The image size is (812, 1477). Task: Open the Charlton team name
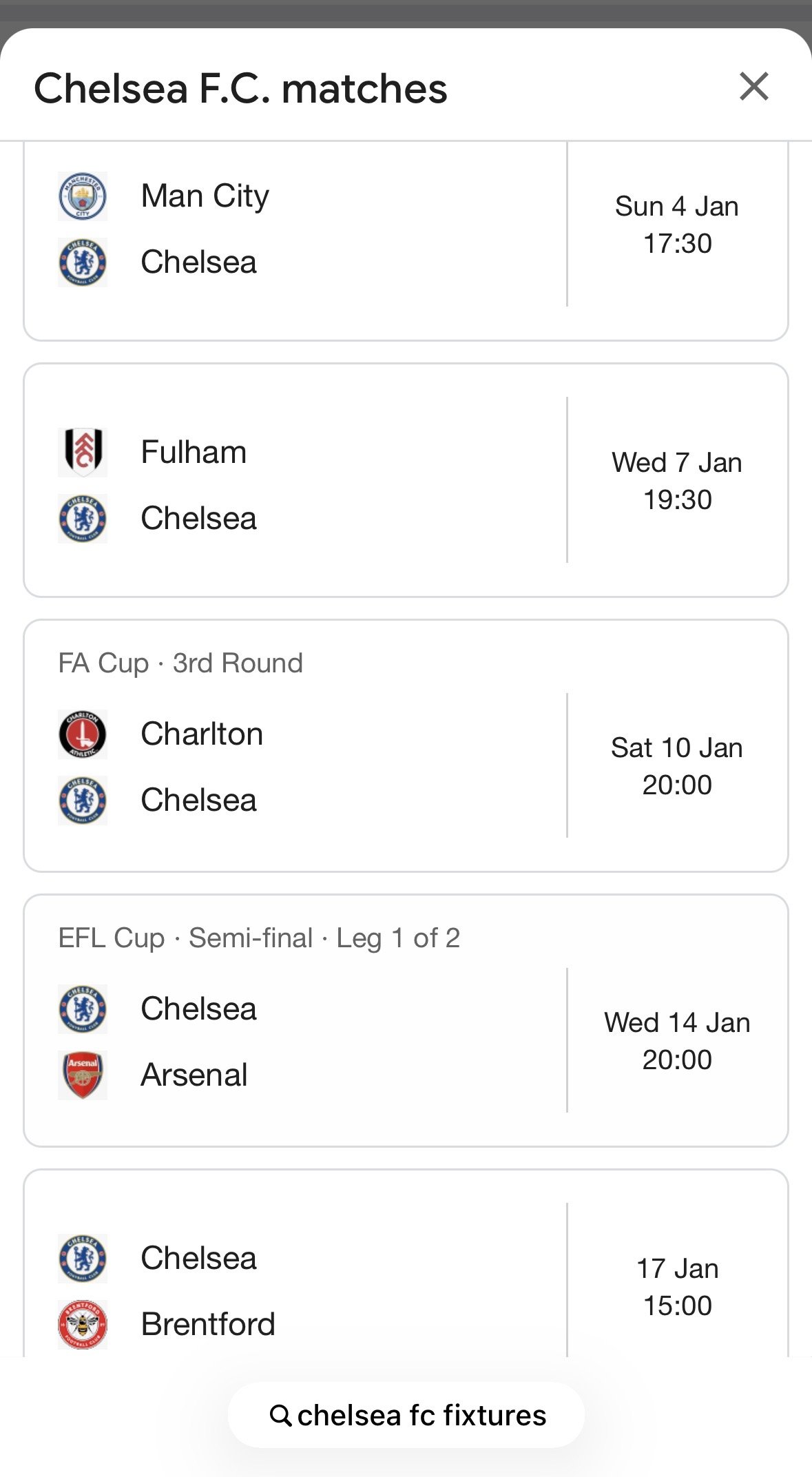[x=202, y=734]
